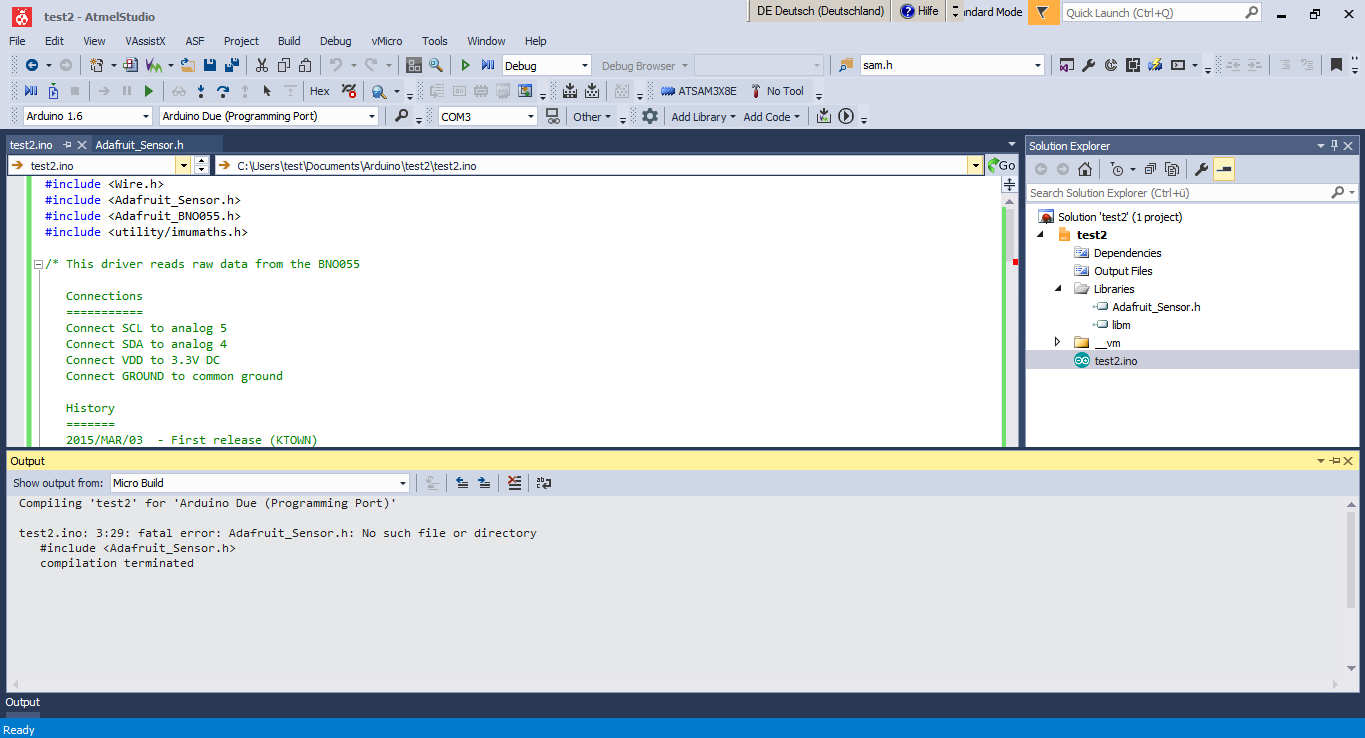
Task: Click the Navigate Backward arrow icon
Action: click(32, 65)
